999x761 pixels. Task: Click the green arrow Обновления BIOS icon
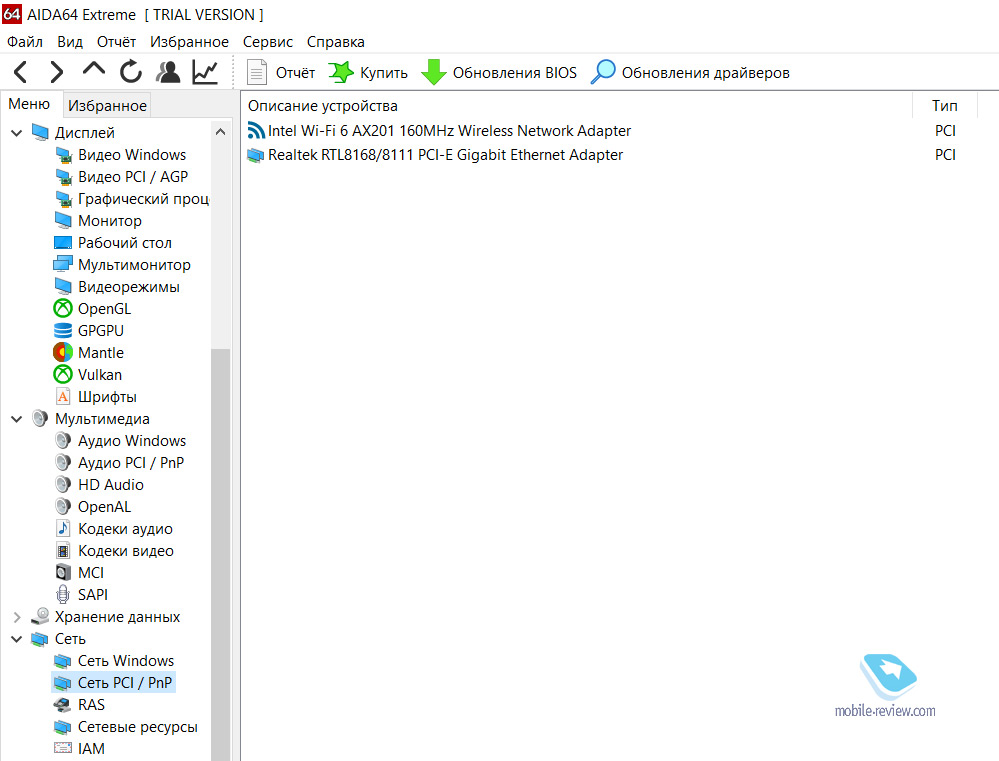coord(434,72)
